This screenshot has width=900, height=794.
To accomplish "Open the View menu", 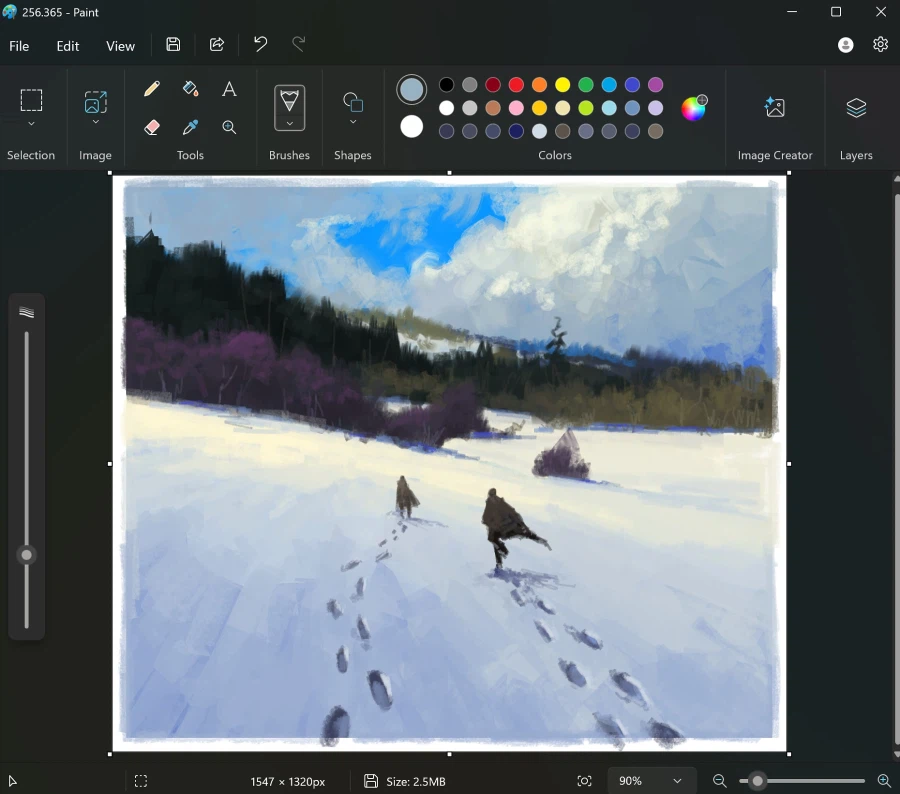I will tap(120, 46).
